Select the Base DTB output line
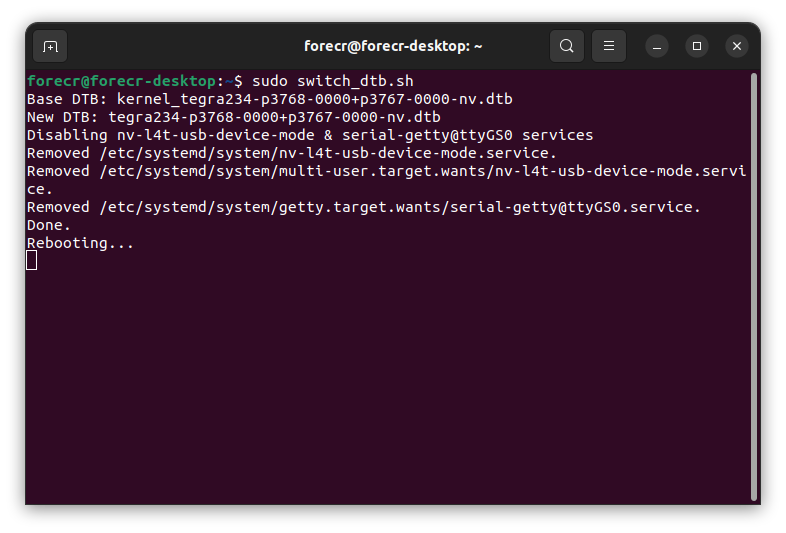The width and height of the screenshot is (786, 533). point(270,99)
